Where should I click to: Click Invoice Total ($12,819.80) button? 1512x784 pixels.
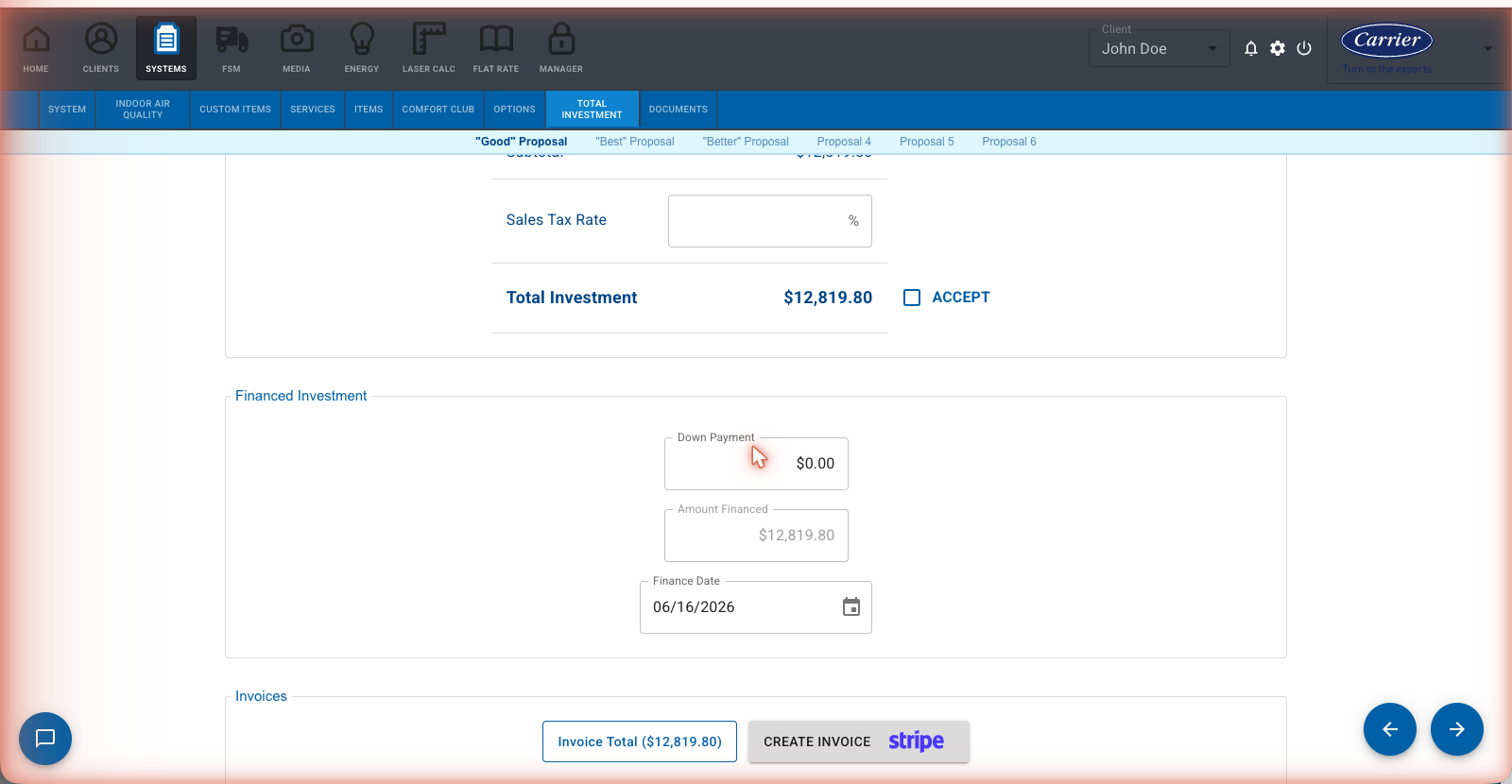(640, 741)
